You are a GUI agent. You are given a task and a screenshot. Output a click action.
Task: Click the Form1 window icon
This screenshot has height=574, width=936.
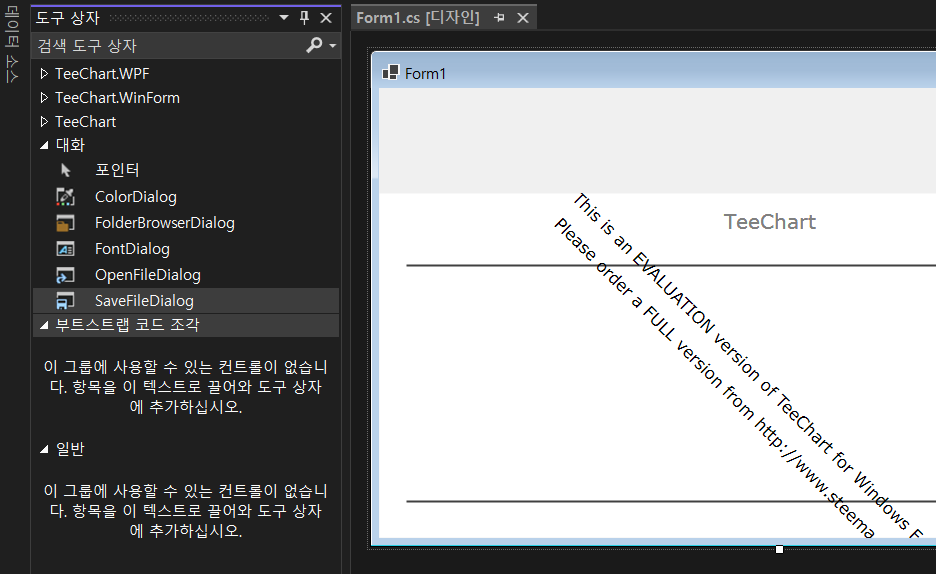[390, 73]
